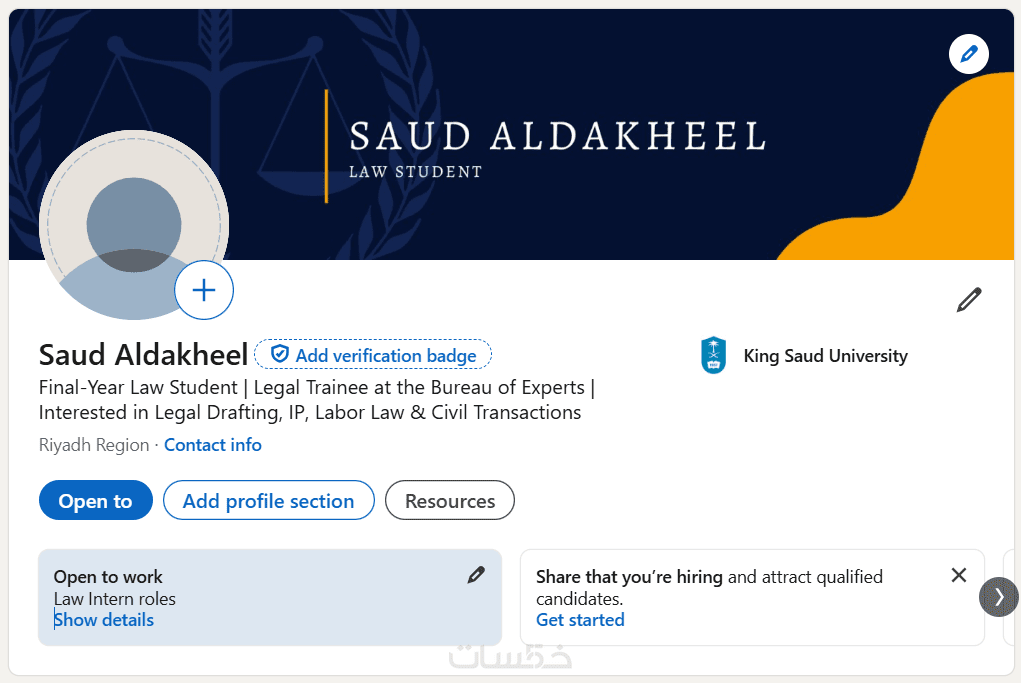This screenshot has height=683, width=1021.
Task: Expand the Add profile section menu
Action: click(268, 501)
